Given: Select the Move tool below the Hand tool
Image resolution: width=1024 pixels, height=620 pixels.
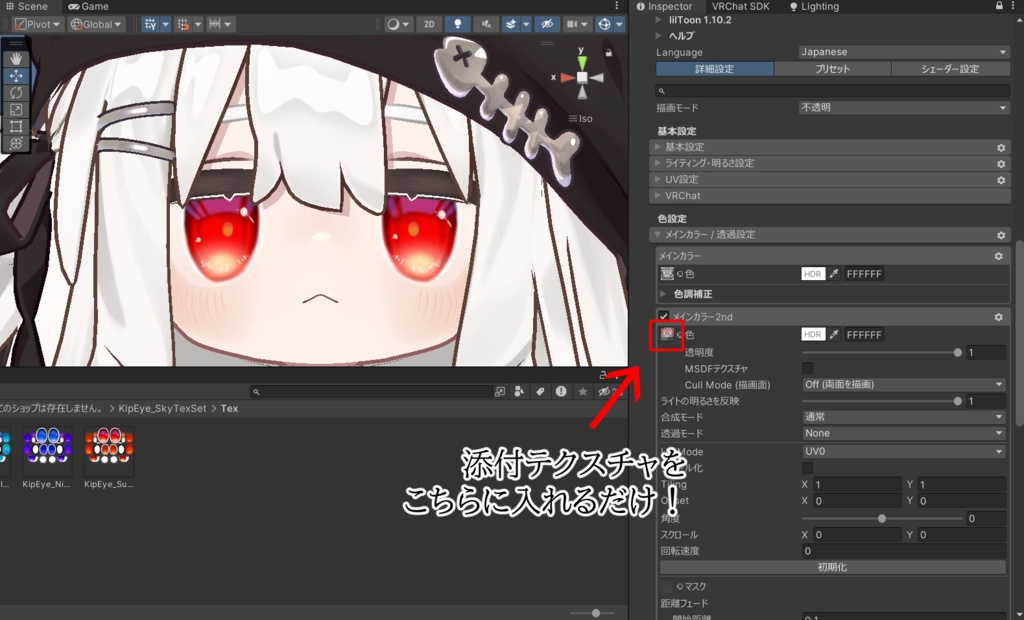Looking at the screenshot, I should point(14,76).
